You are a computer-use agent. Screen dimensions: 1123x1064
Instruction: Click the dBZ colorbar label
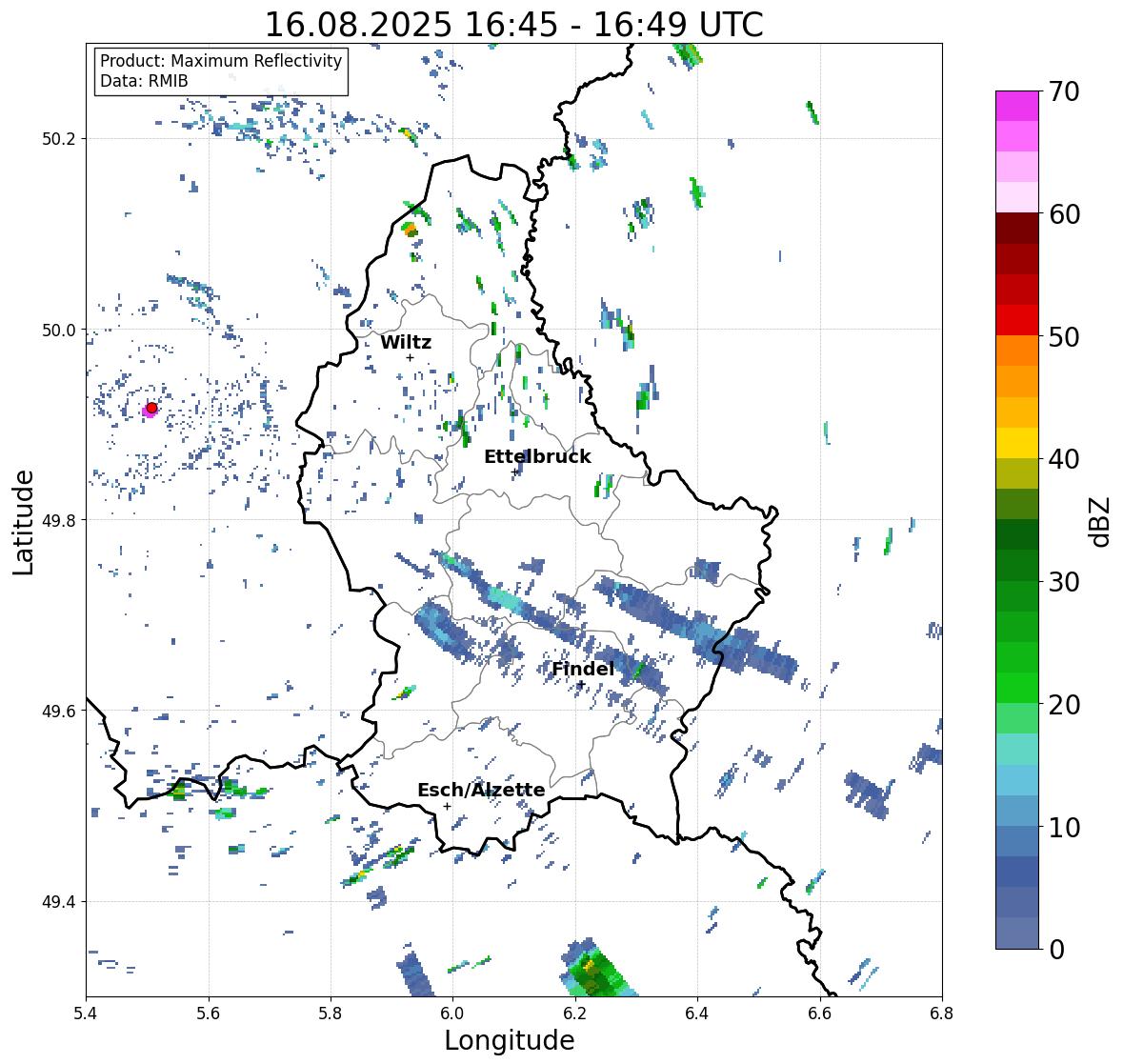(x=1100, y=521)
